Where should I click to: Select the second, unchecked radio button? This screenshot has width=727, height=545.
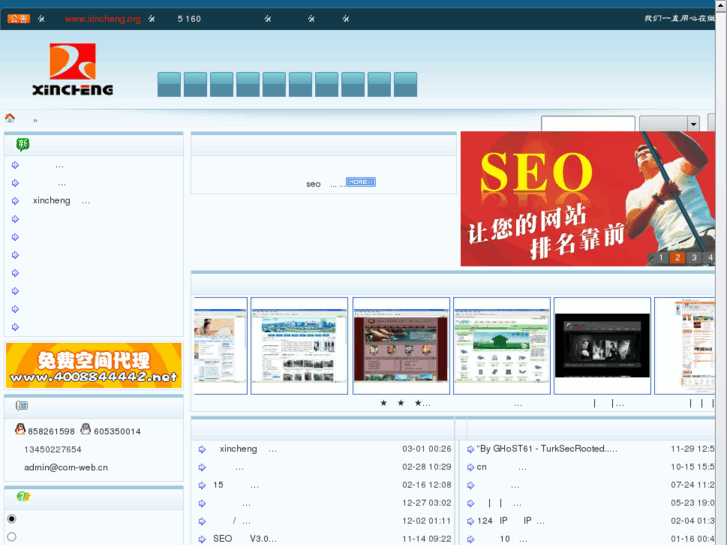point(12,537)
